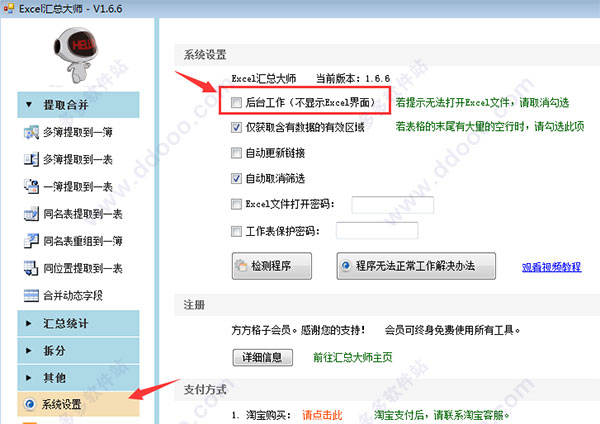Click 方方格子会员。感谢您的支持! text
The image size is (600, 424).
point(298,330)
